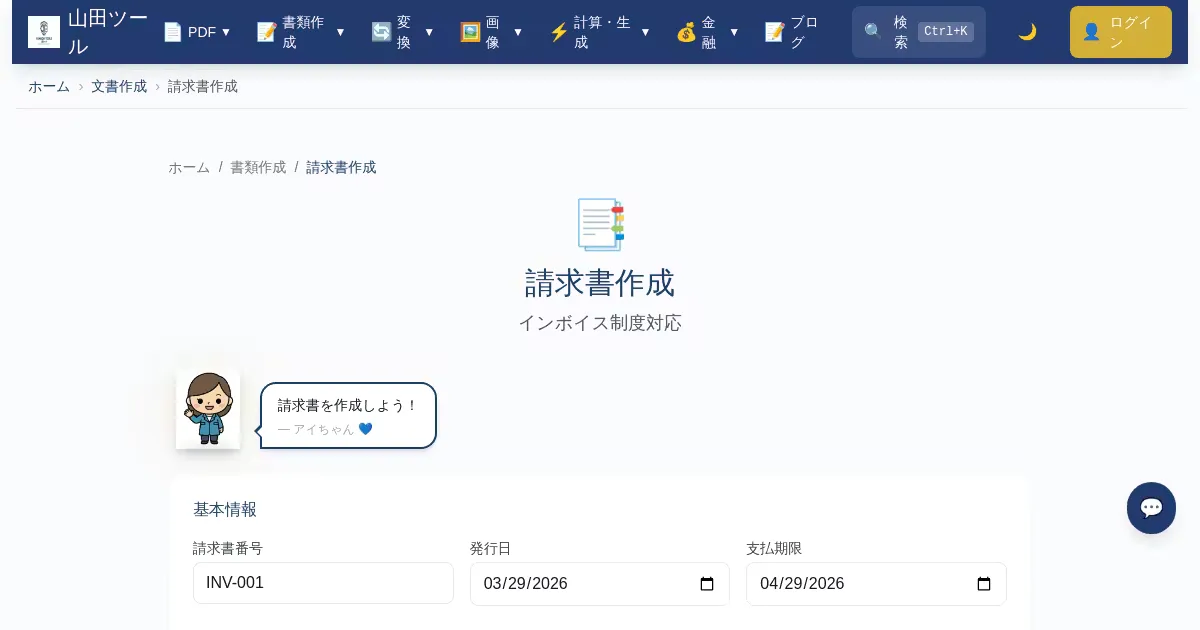Expand the 金融 navigation menu
Image resolution: width=1200 pixels, height=630 pixels.
pyautogui.click(x=709, y=32)
